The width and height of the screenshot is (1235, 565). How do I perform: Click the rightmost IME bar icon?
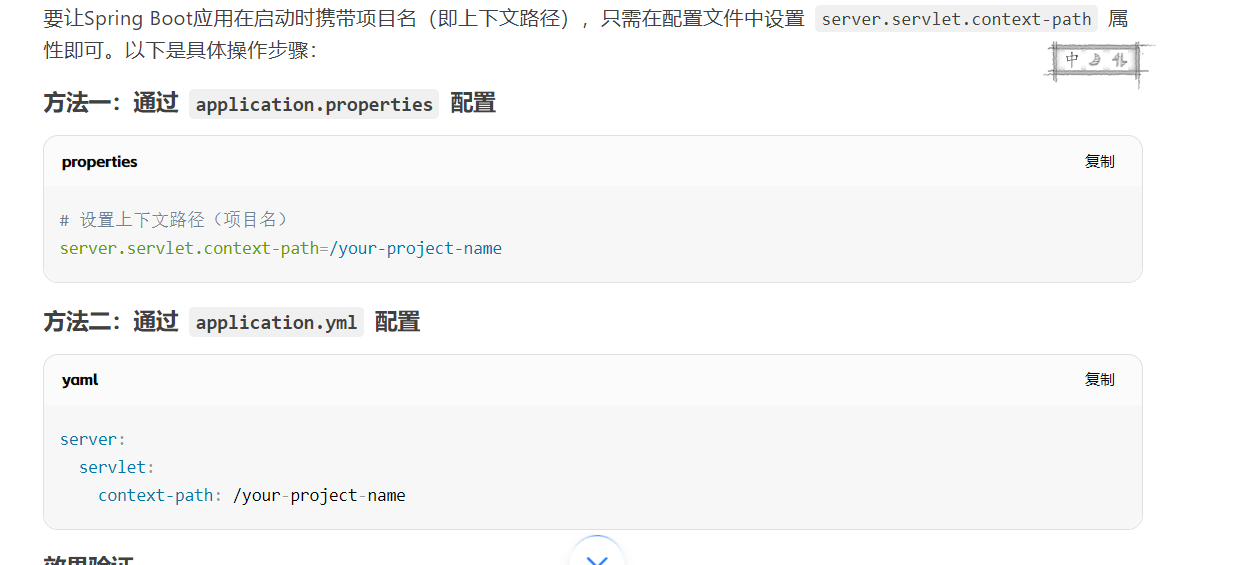click(x=1119, y=60)
